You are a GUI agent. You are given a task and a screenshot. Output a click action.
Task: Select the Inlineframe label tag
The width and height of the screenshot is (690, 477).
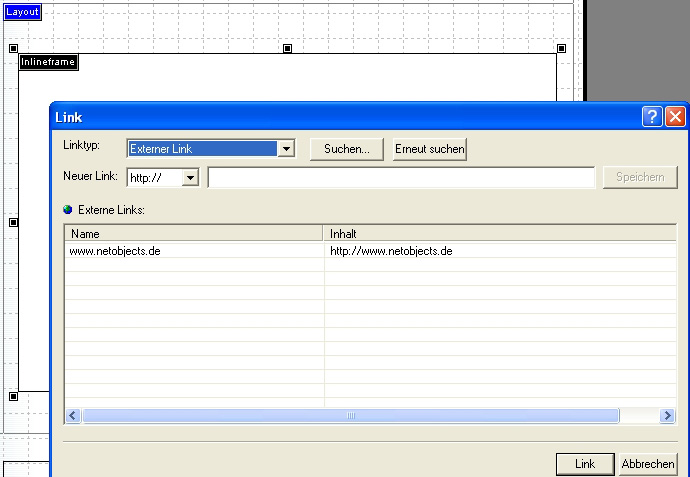click(x=48, y=62)
